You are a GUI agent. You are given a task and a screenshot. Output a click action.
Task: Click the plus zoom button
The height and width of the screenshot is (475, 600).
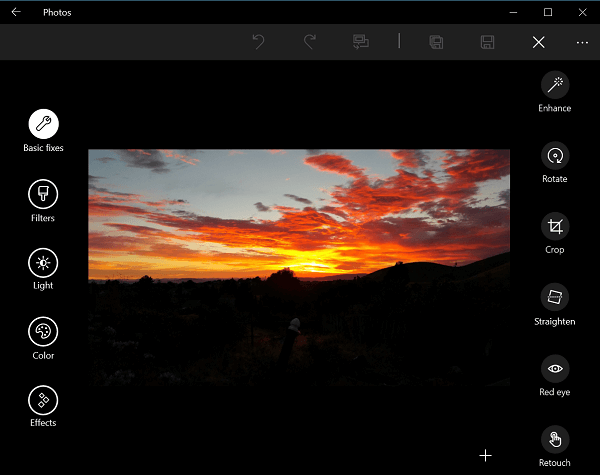tap(485, 455)
